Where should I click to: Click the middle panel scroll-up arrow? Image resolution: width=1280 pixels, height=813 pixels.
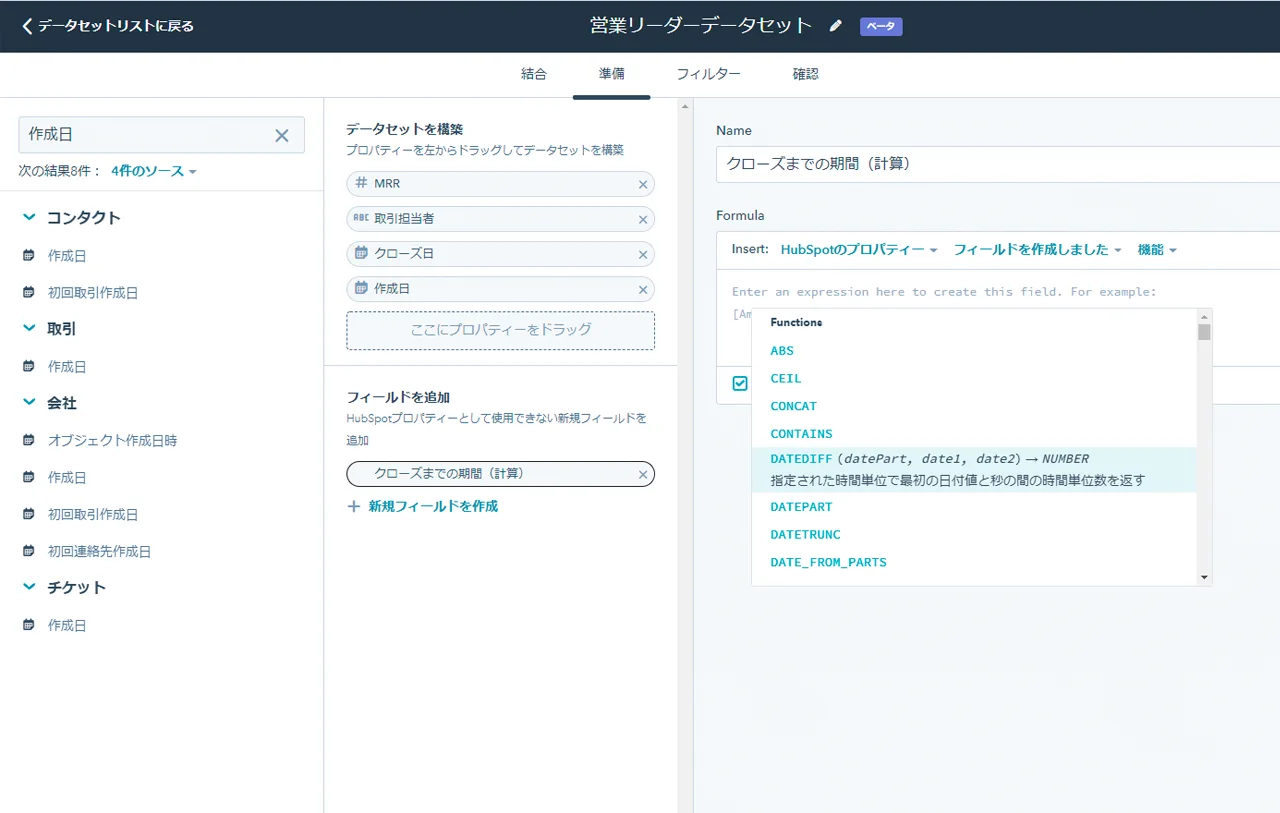pos(685,105)
